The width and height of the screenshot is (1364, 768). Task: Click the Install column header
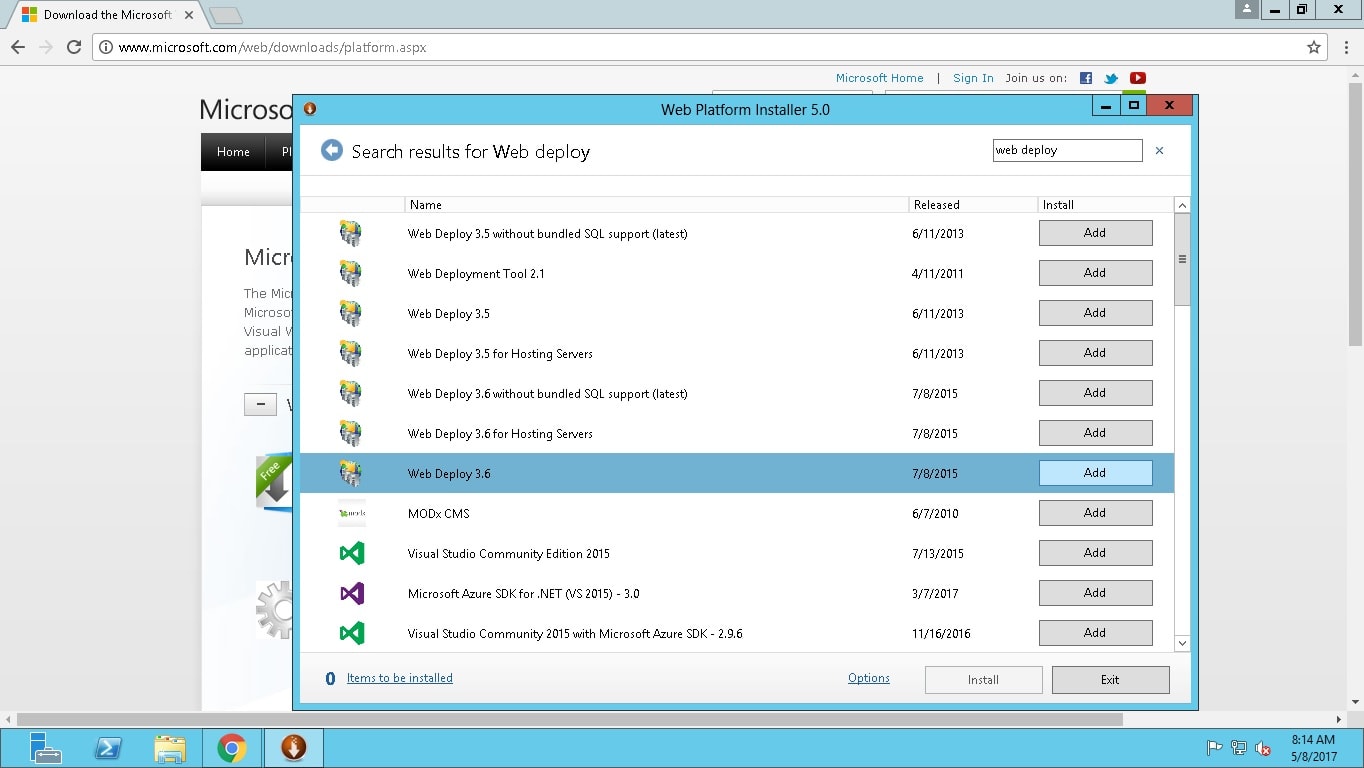click(x=1106, y=204)
